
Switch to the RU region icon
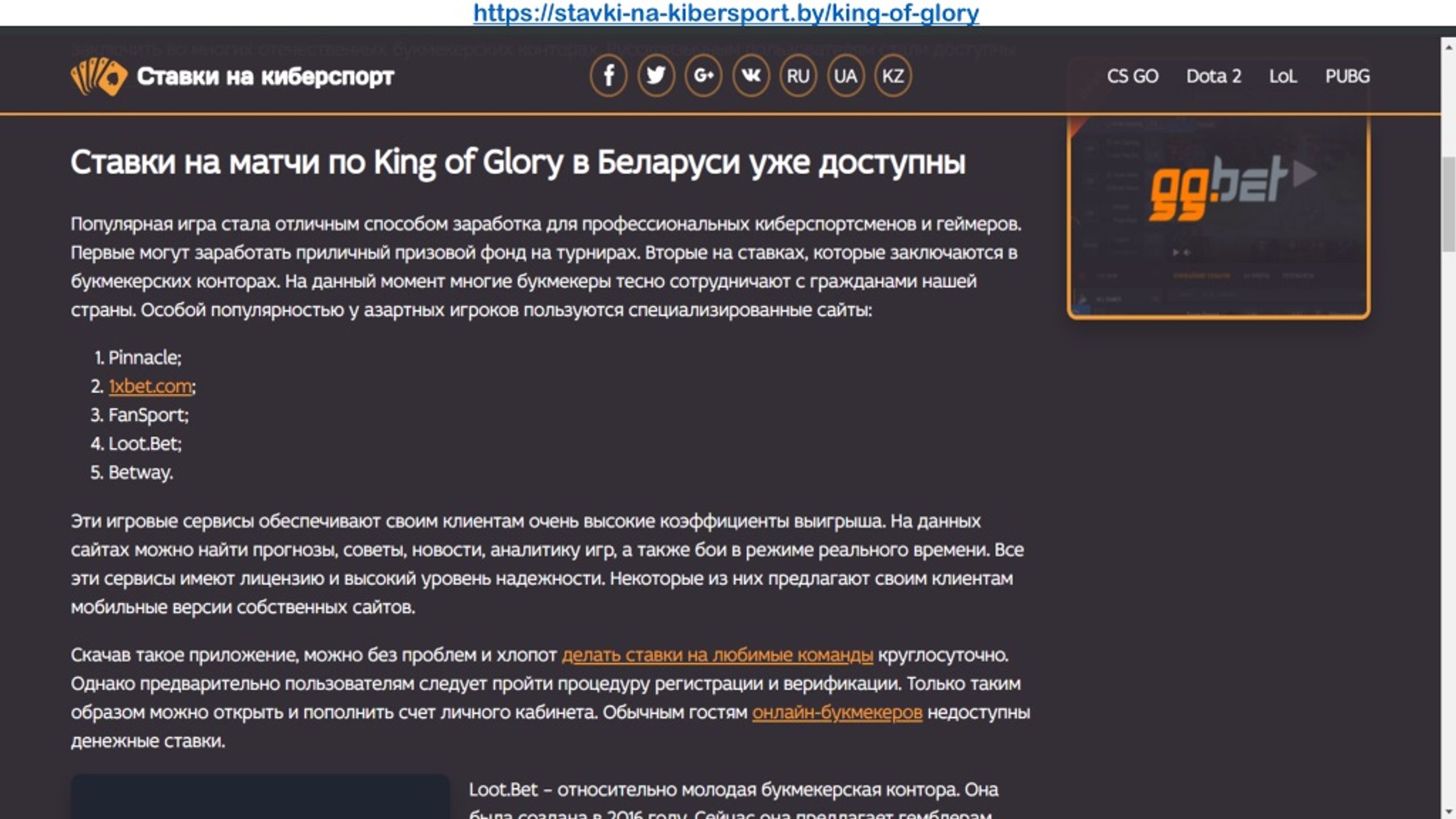[798, 76]
